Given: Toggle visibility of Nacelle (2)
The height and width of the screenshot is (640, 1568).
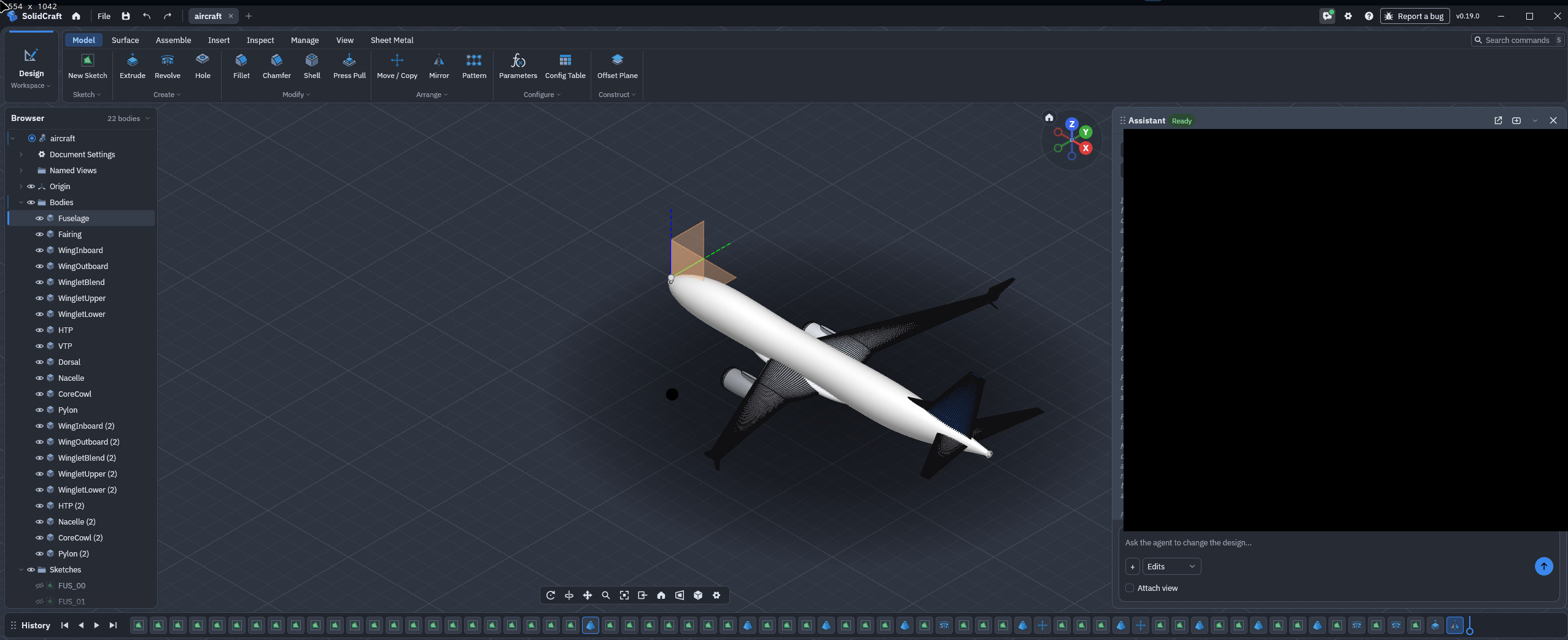Looking at the screenshot, I should 39,521.
